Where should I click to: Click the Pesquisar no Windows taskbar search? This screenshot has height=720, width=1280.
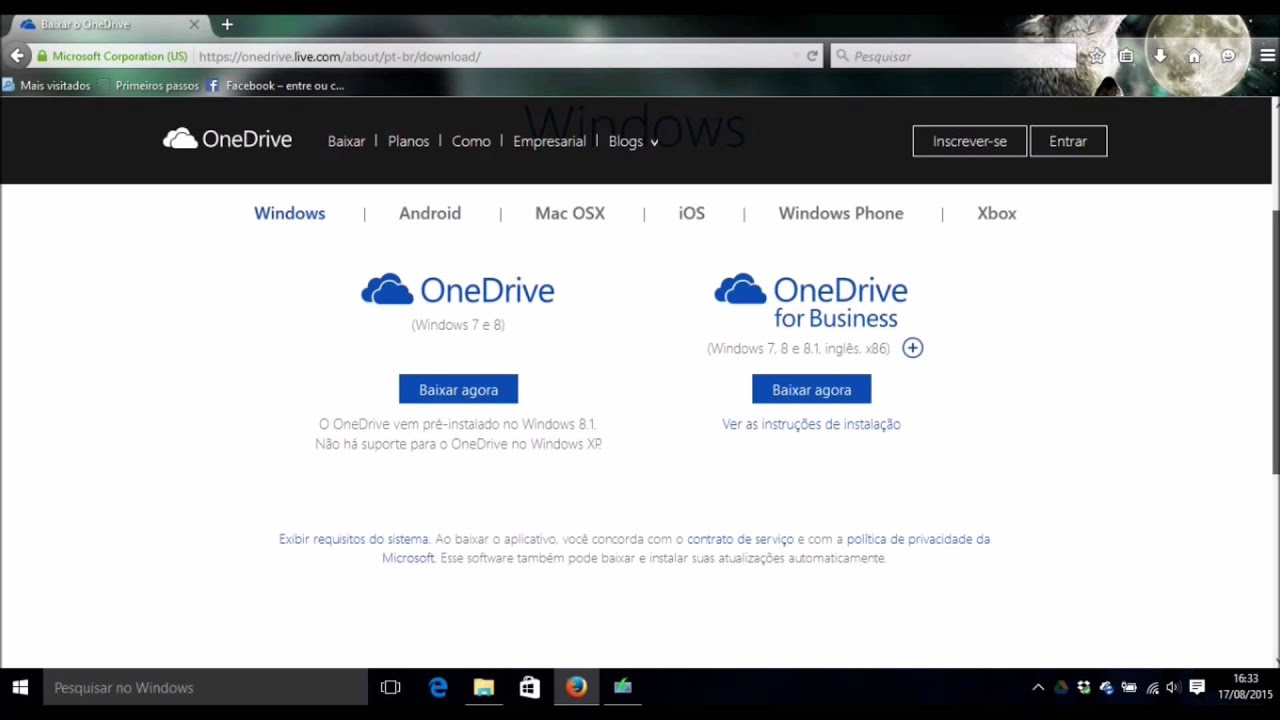205,688
